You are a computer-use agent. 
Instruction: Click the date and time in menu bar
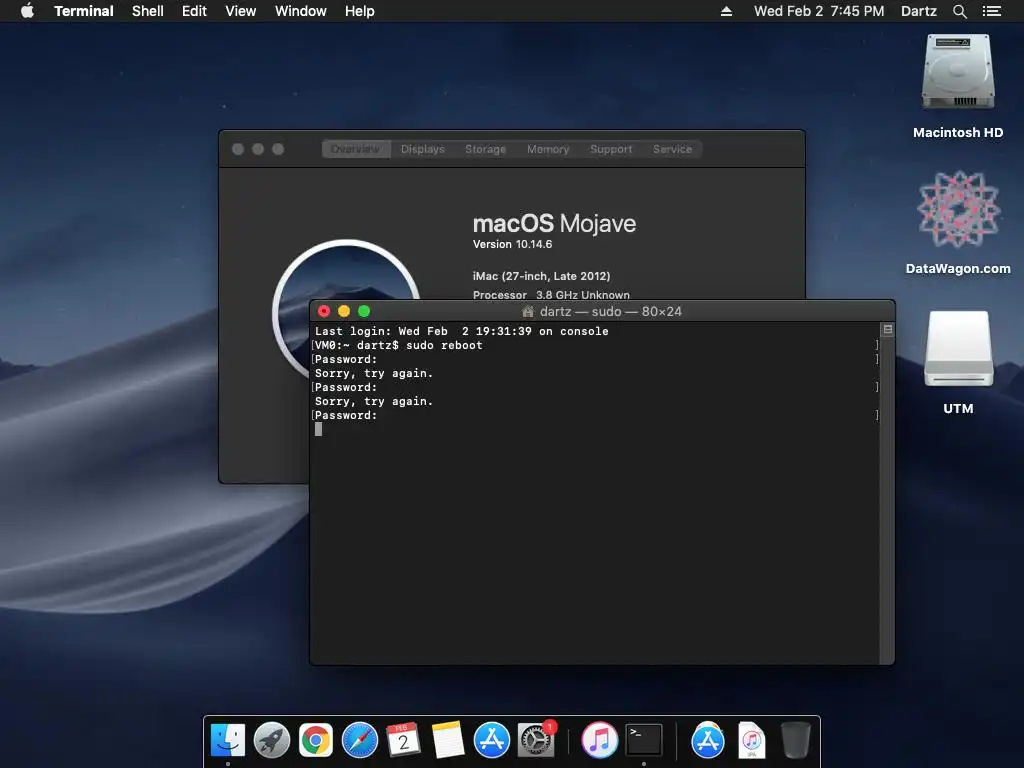pos(819,11)
